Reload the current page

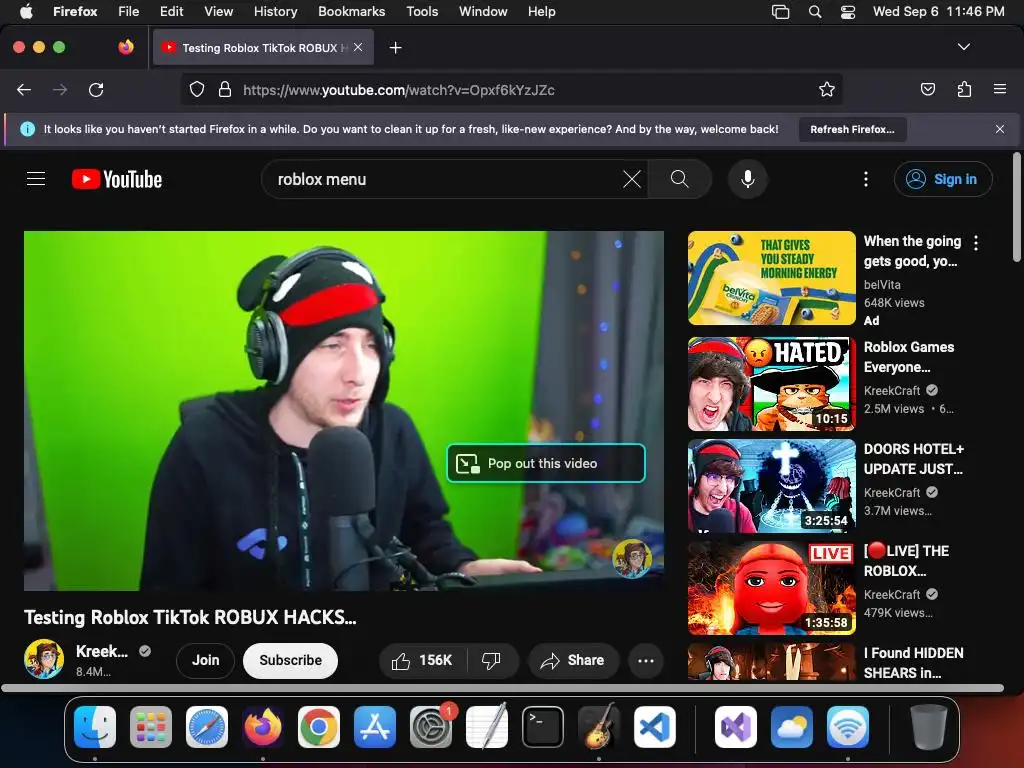point(96,89)
